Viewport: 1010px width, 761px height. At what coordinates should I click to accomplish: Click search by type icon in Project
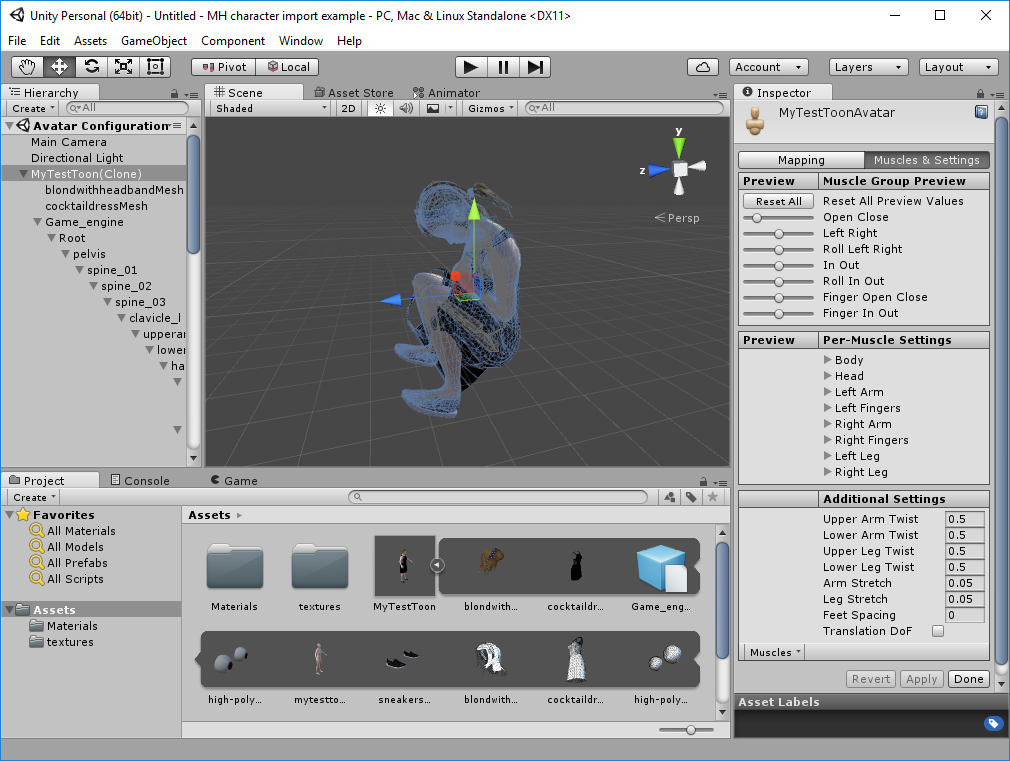[x=670, y=497]
